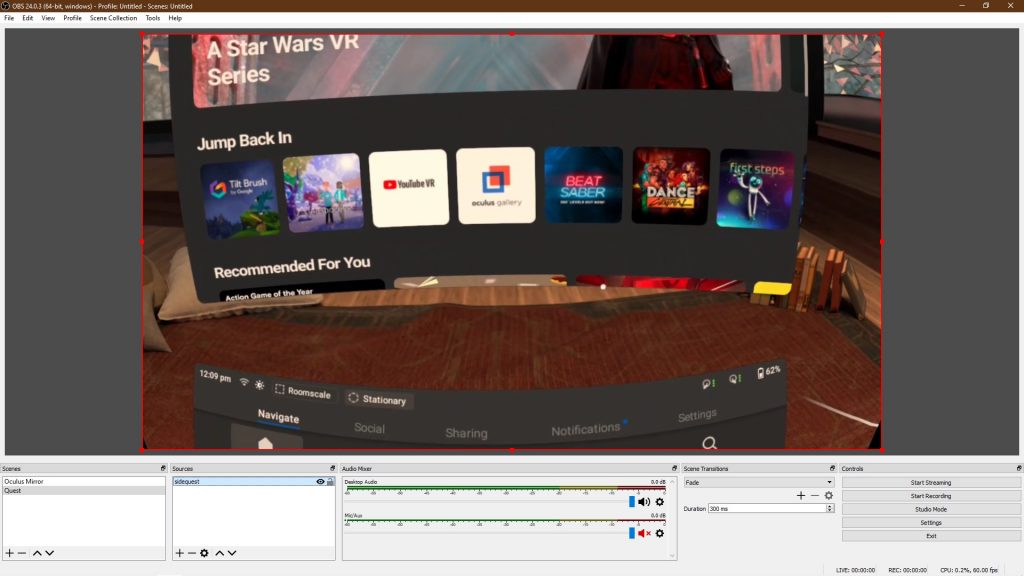Move the source down in the Sources list
This screenshot has height=576, width=1024.
232,553
